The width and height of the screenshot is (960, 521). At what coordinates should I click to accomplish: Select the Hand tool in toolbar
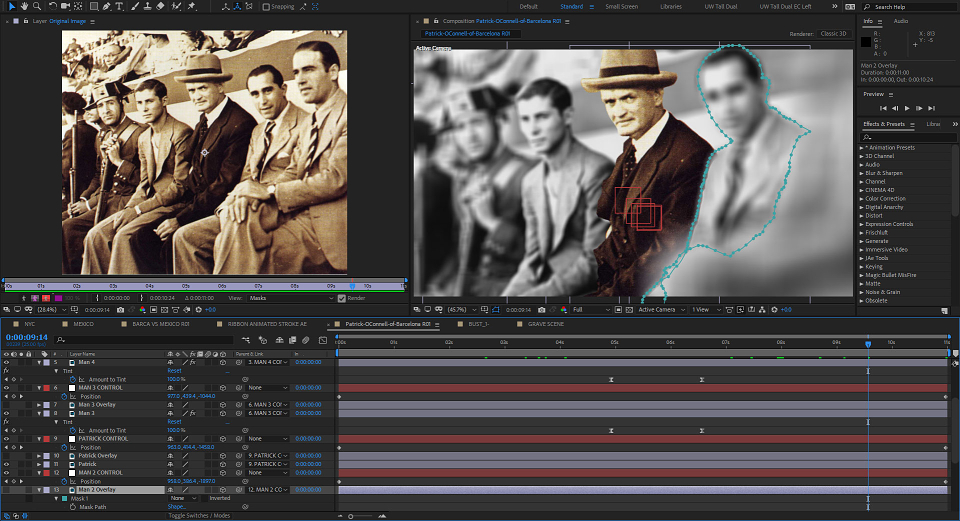24,6
